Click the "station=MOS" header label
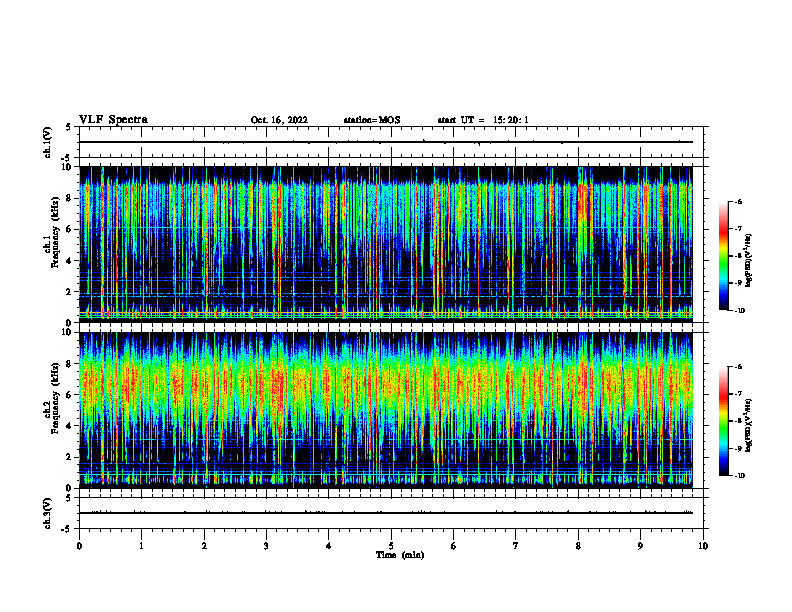792x612 pixels. (x=372, y=120)
